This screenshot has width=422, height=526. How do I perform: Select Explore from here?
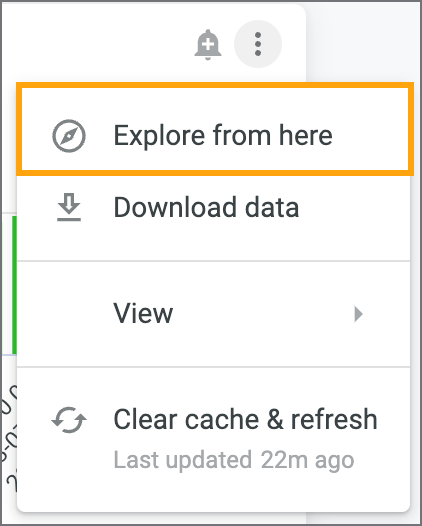(x=223, y=135)
